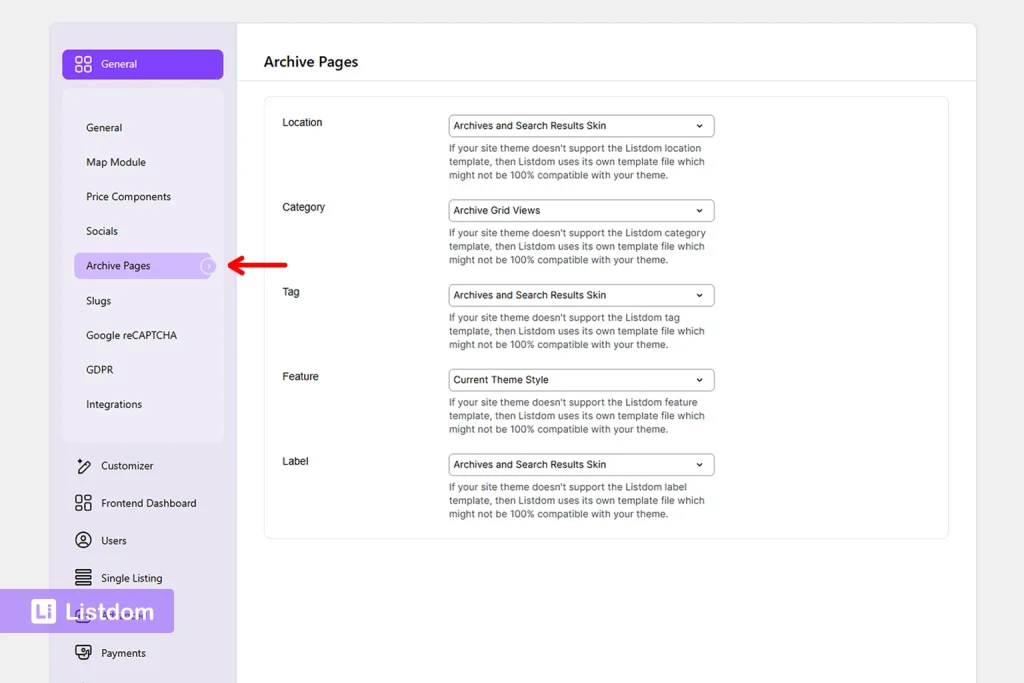Screen dimensions: 1024x683
Task: Open the Feature dropdown showing Current Theme Style
Action: point(581,380)
